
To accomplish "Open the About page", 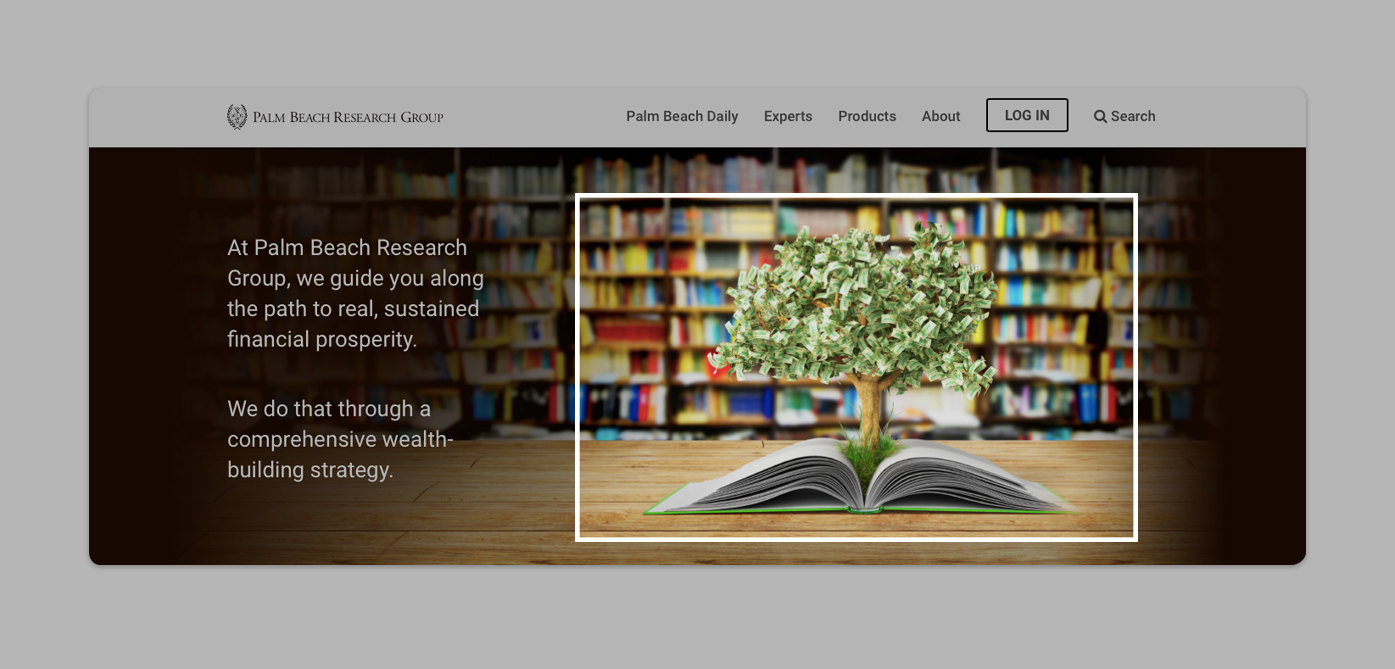I will 940,116.
